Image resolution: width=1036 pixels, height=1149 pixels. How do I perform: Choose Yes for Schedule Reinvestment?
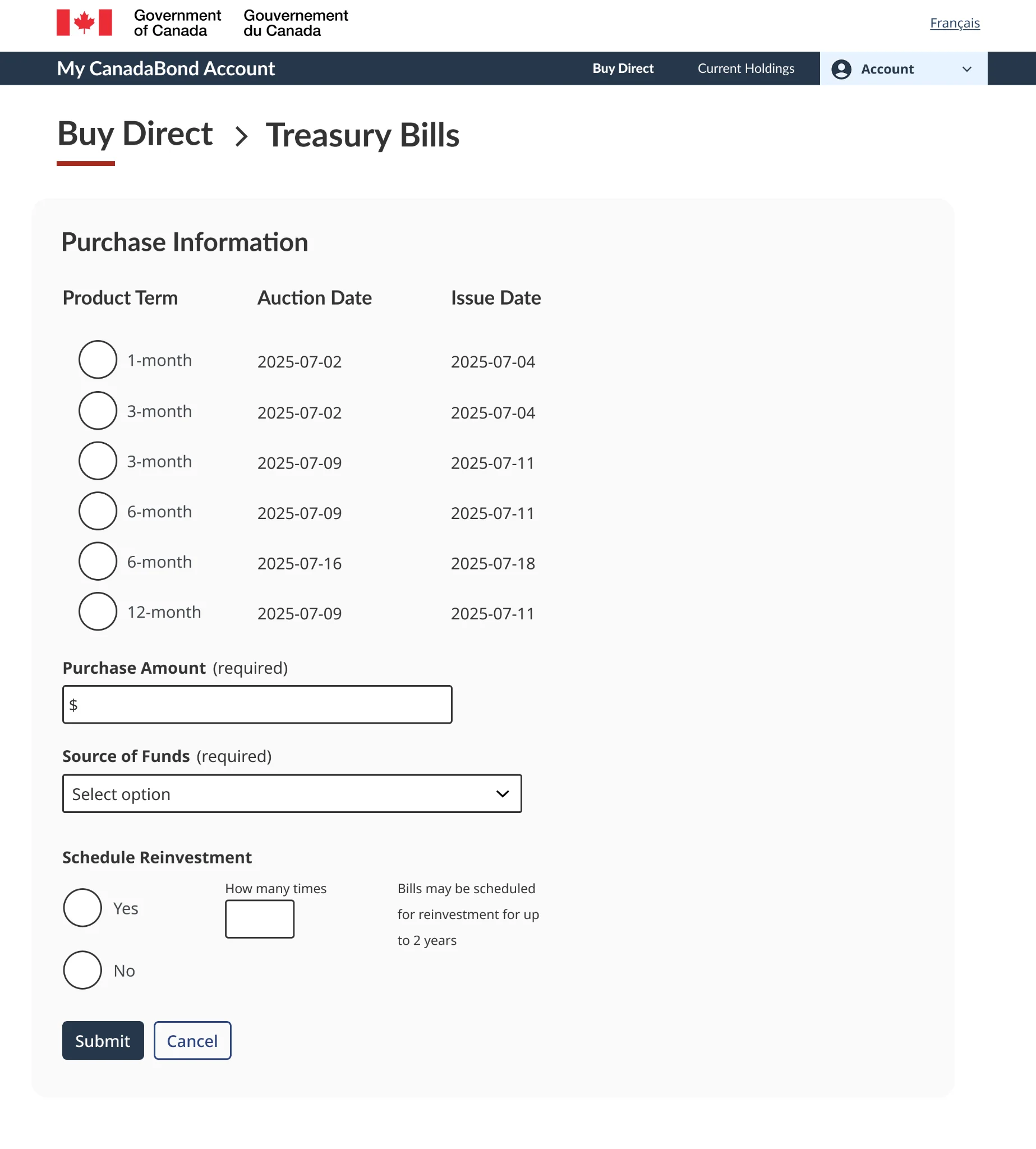[x=82, y=908]
